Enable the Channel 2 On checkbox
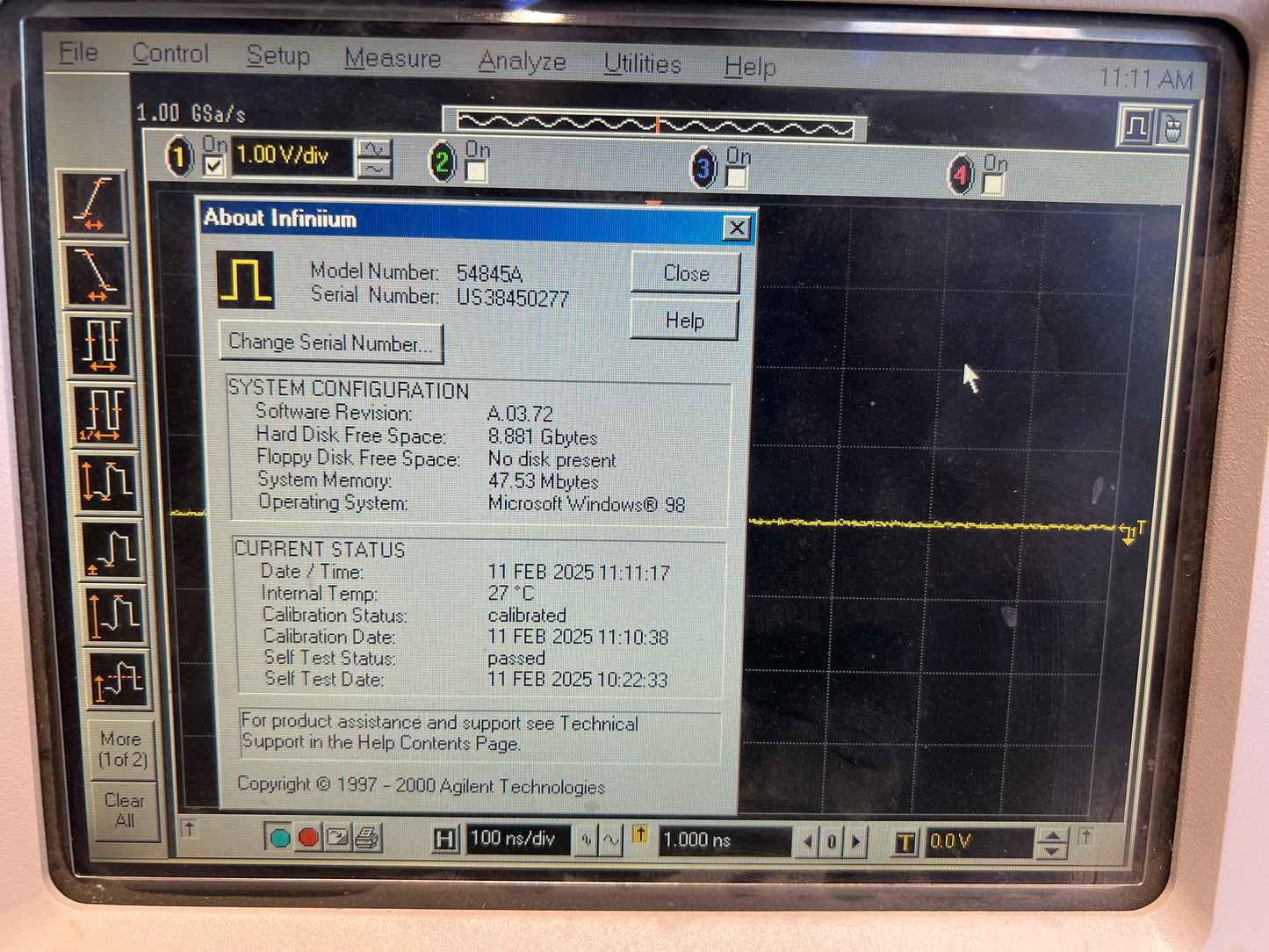 pos(476,170)
